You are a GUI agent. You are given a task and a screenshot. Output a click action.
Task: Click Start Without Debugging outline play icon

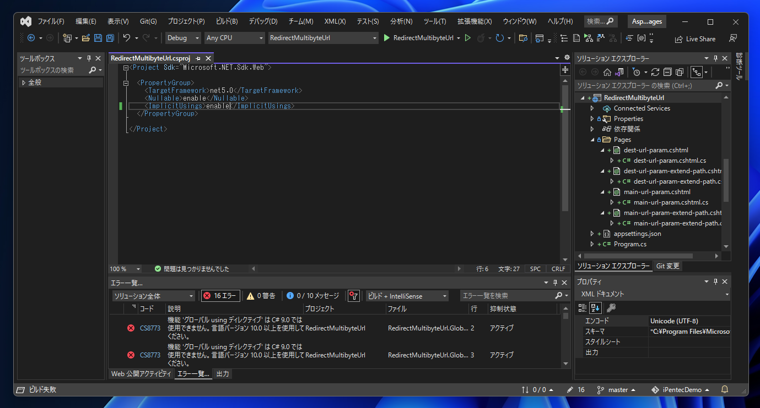[468, 38]
